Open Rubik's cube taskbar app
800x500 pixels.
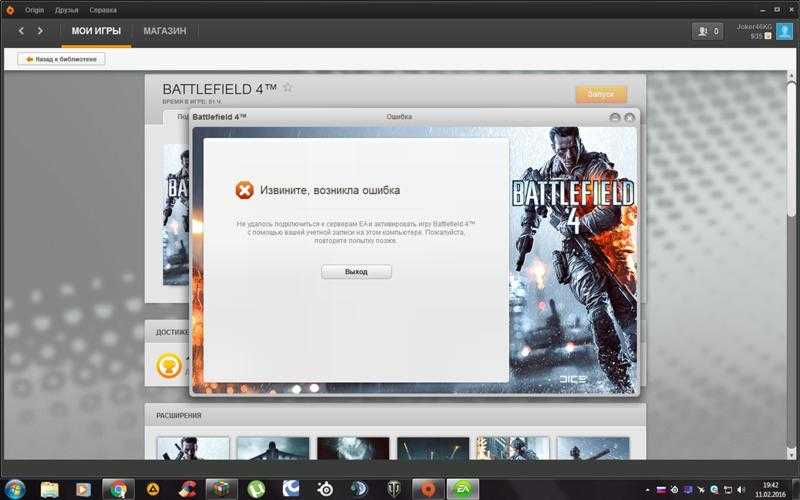(x=221, y=489)
